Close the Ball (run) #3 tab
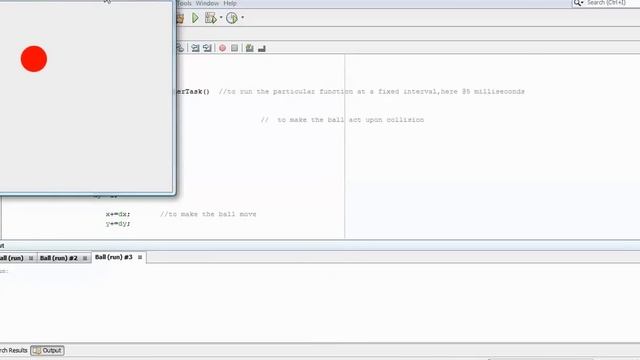This screenshot has height=360, width=640. [140, 257]
